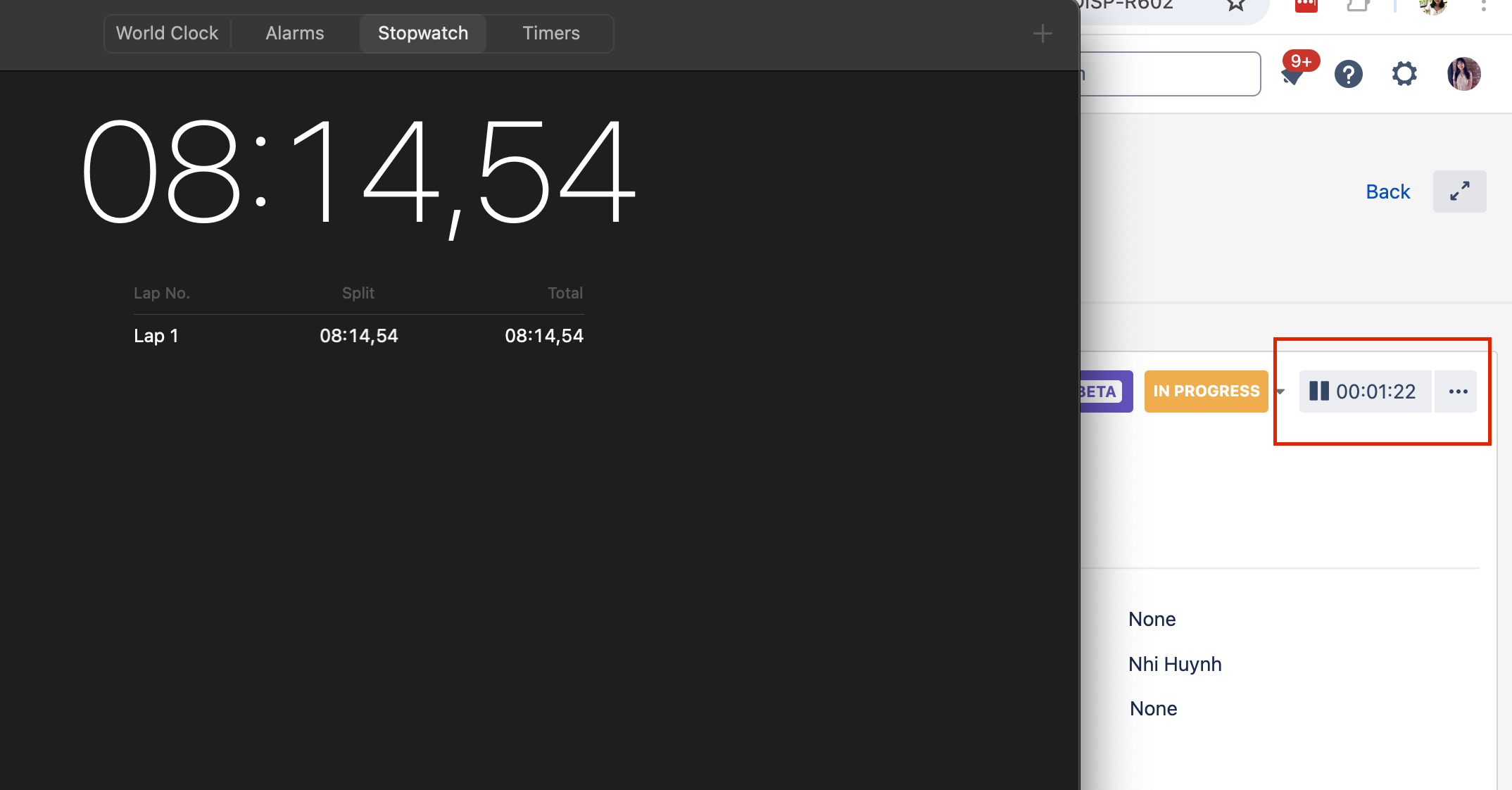Open the Jira help question mark
Viewport: 1512px width, 790px height.
click(1348, 73)
